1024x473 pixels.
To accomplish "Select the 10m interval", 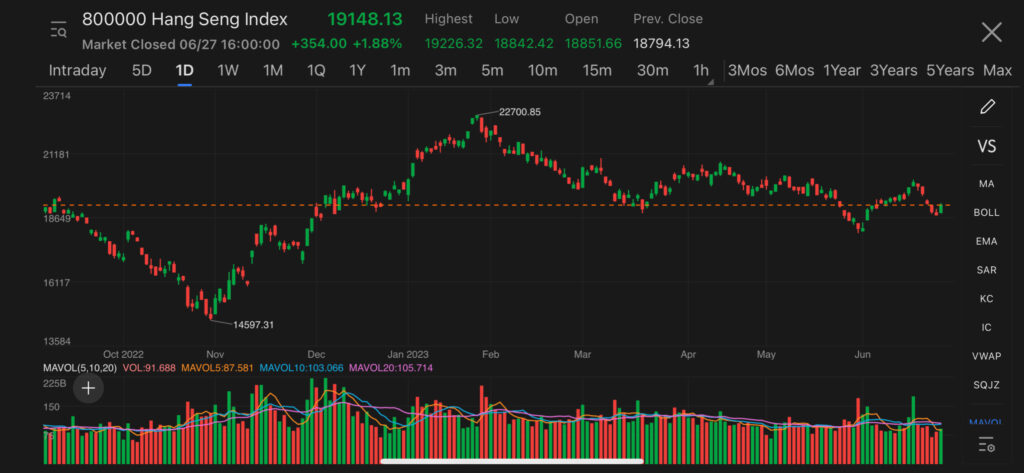I will 542,71.
